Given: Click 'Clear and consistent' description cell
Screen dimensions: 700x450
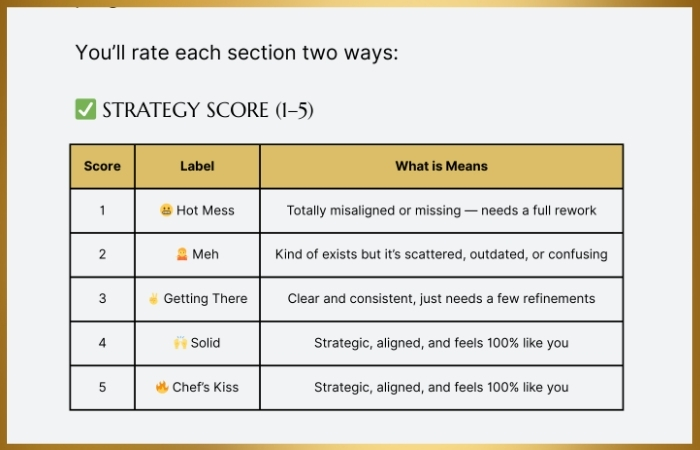Looking at the screenshot, I should coord(442,298).
